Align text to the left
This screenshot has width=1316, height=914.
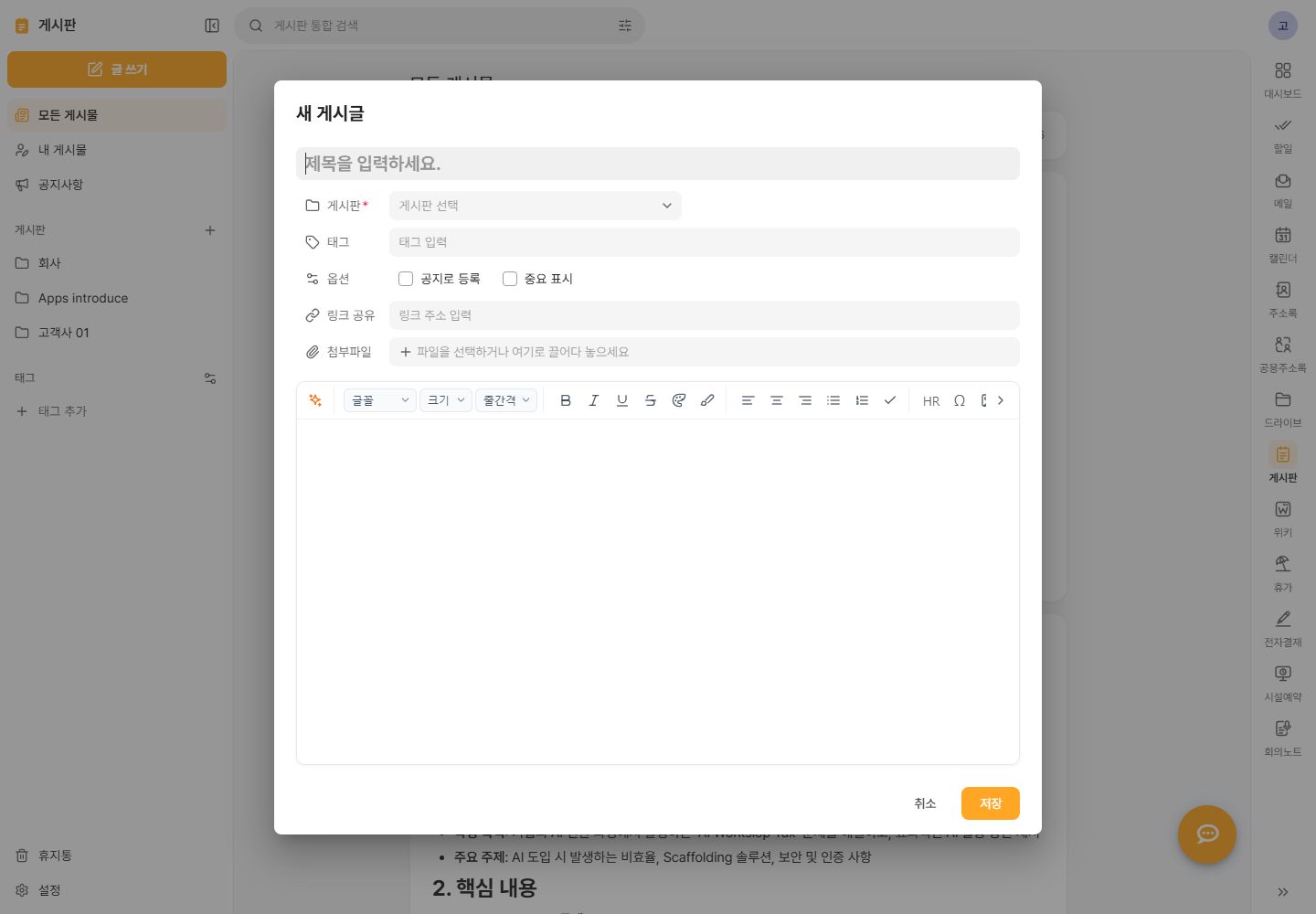click(x=748, y=400)
